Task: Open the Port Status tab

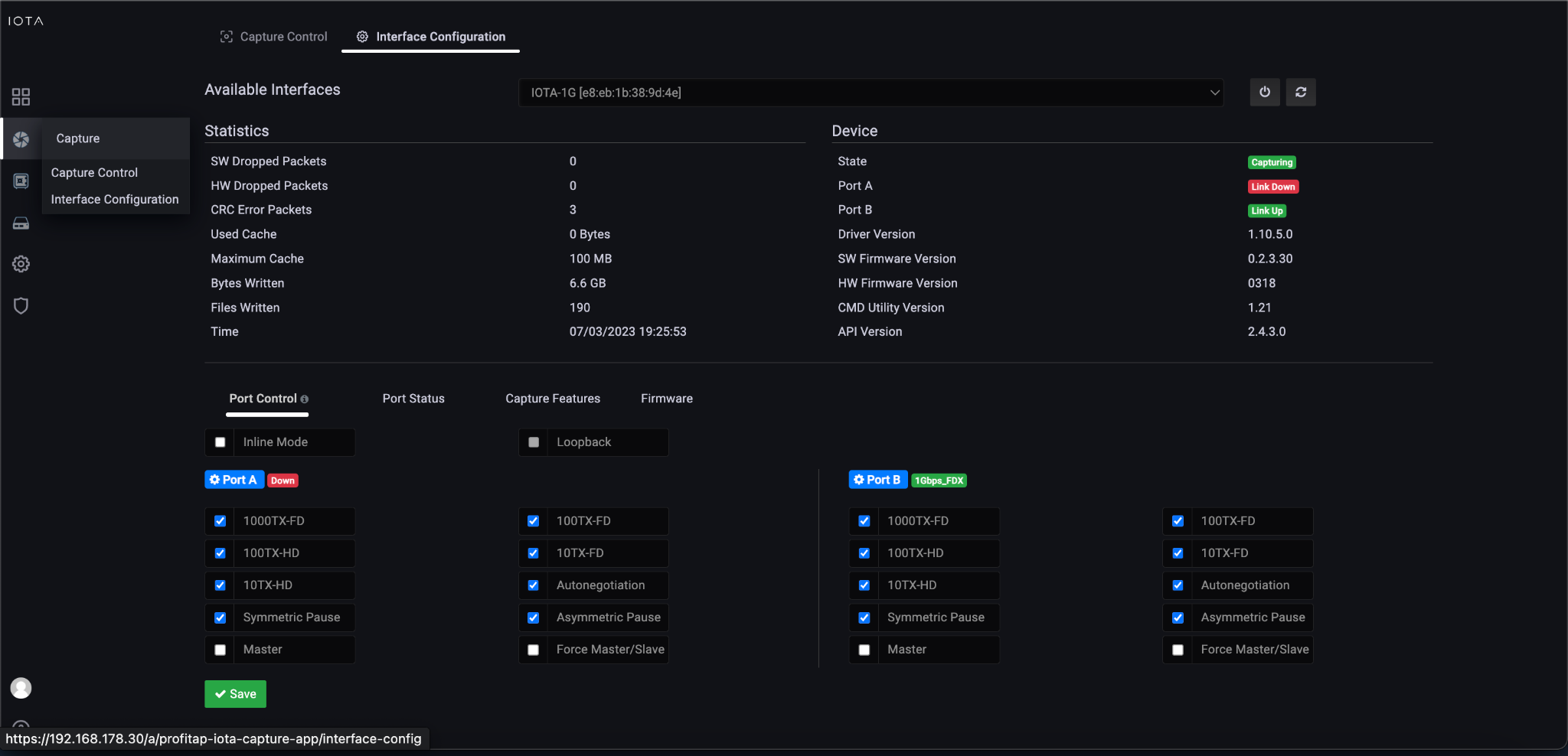Action: pos(413,399)
